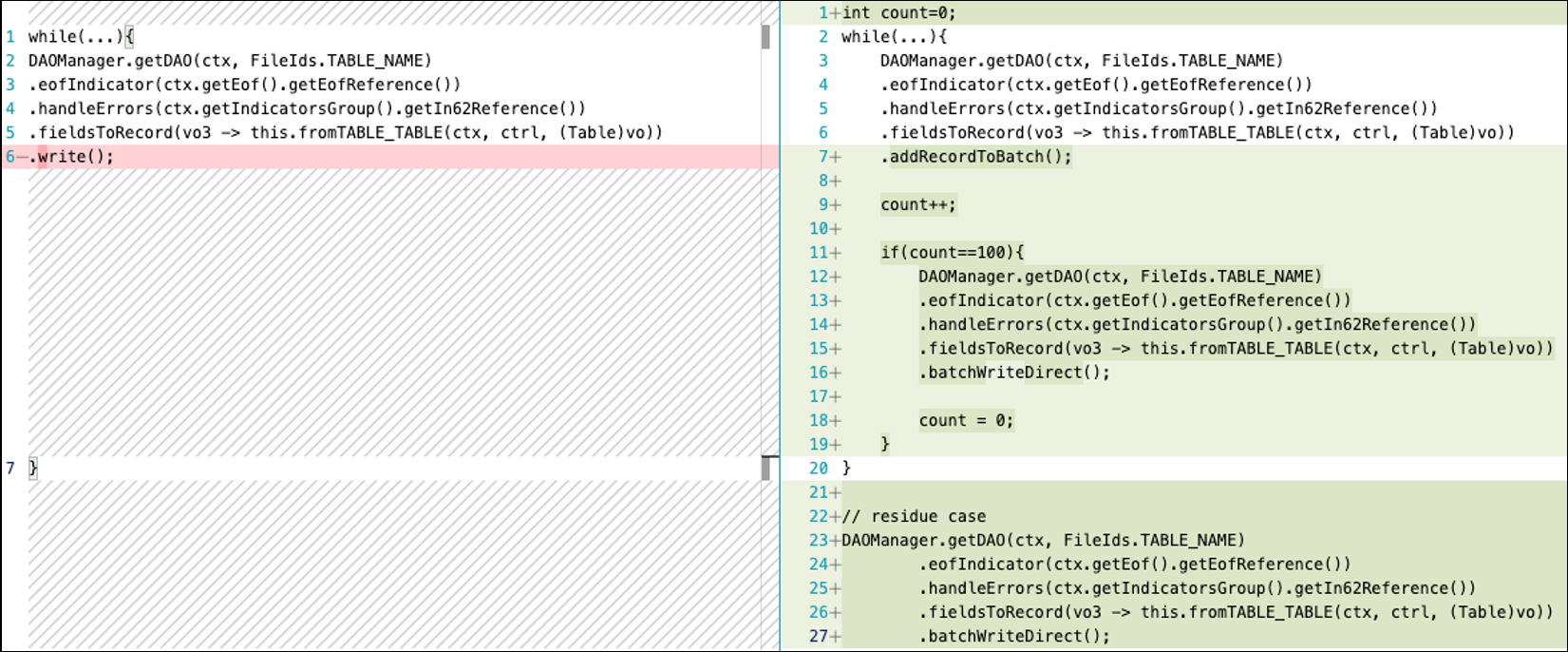Viewport: 1568px width, 652px height.
Task: Click line number 20 in right pane gutter
Action: click(818, 468)
